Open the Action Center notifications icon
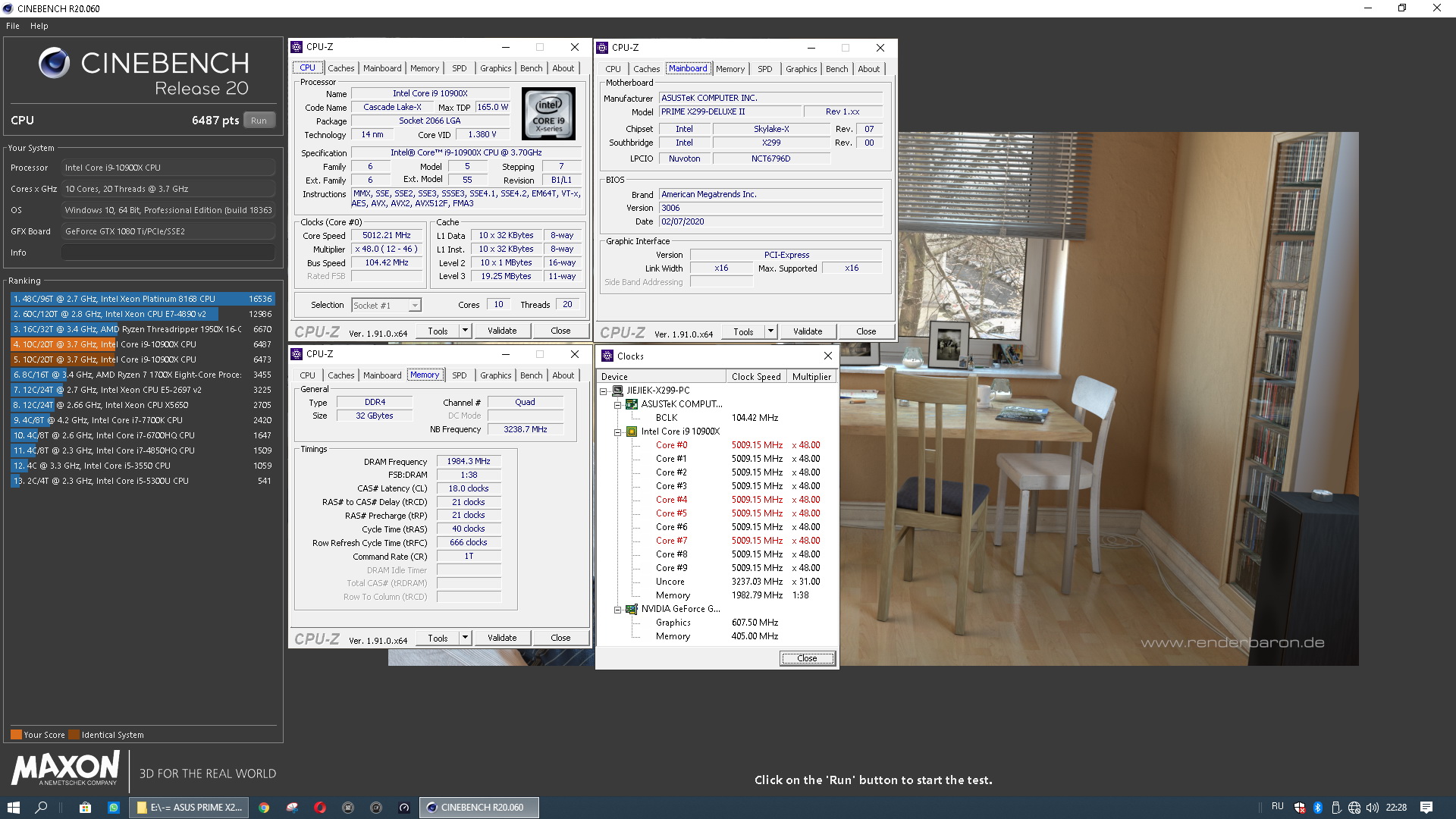Image resolution: width=1456 pixels, height=819 pixels. click(x=1426, y=808)
